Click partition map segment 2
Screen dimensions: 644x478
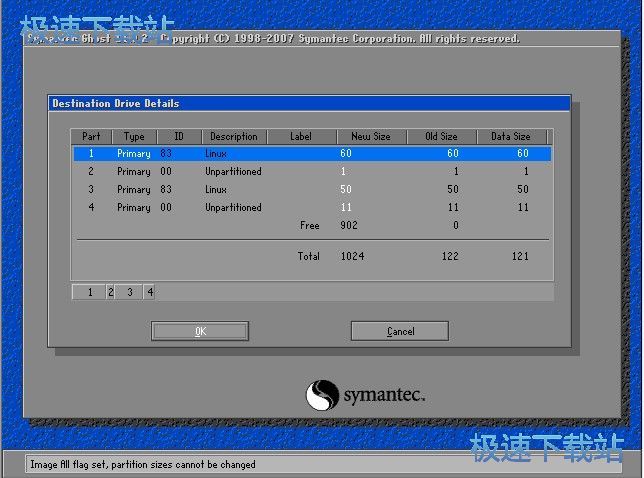[x=110, y=292]
